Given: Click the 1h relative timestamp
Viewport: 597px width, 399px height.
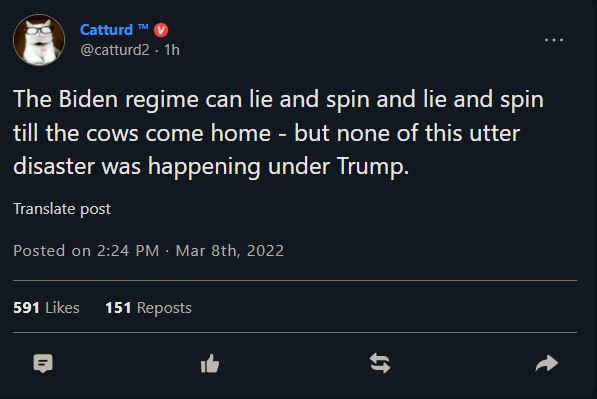Looking at the screenshot, I should coord(172,50).
